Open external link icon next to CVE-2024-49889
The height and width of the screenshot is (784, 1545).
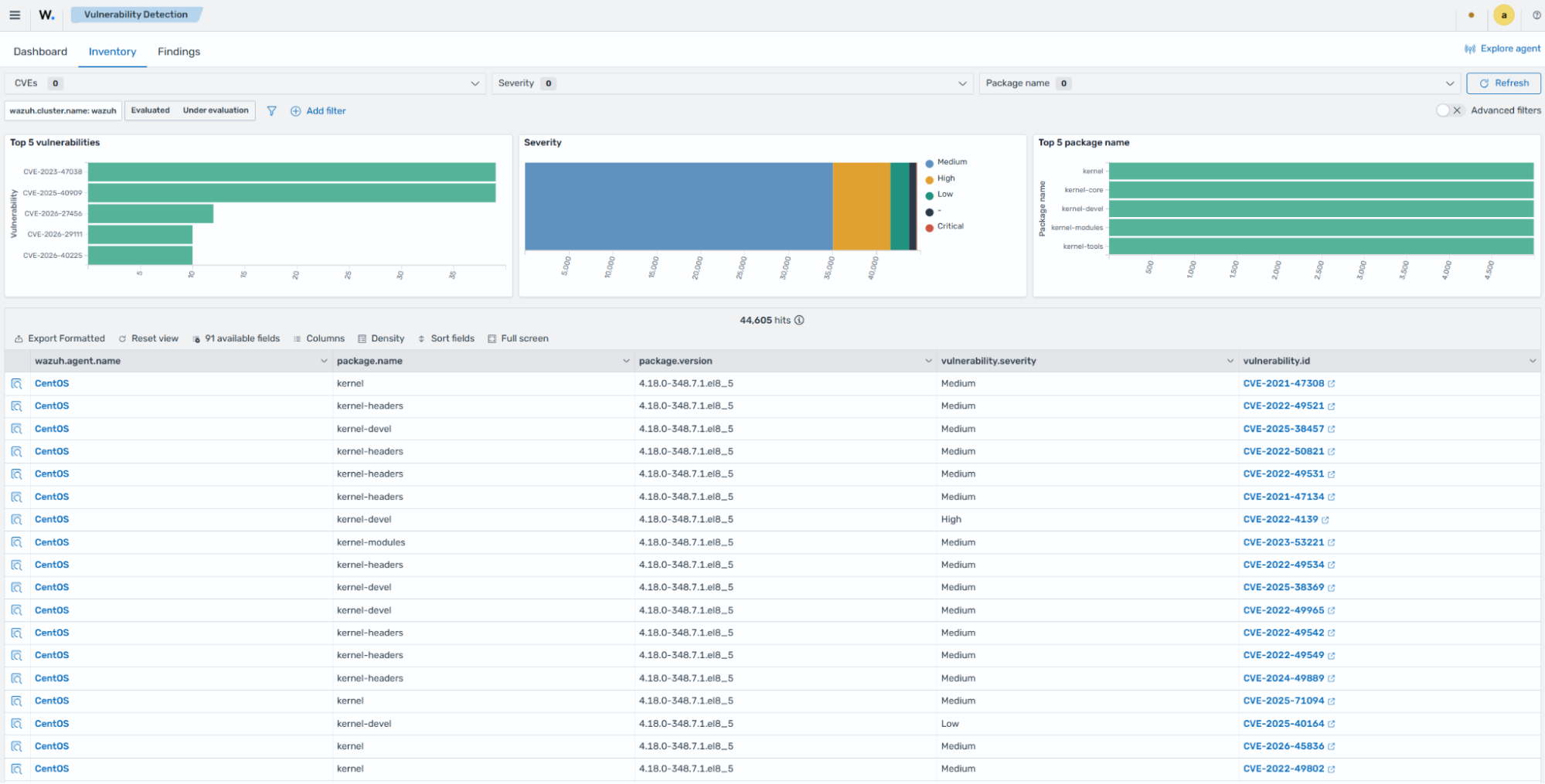[1331, 679]
